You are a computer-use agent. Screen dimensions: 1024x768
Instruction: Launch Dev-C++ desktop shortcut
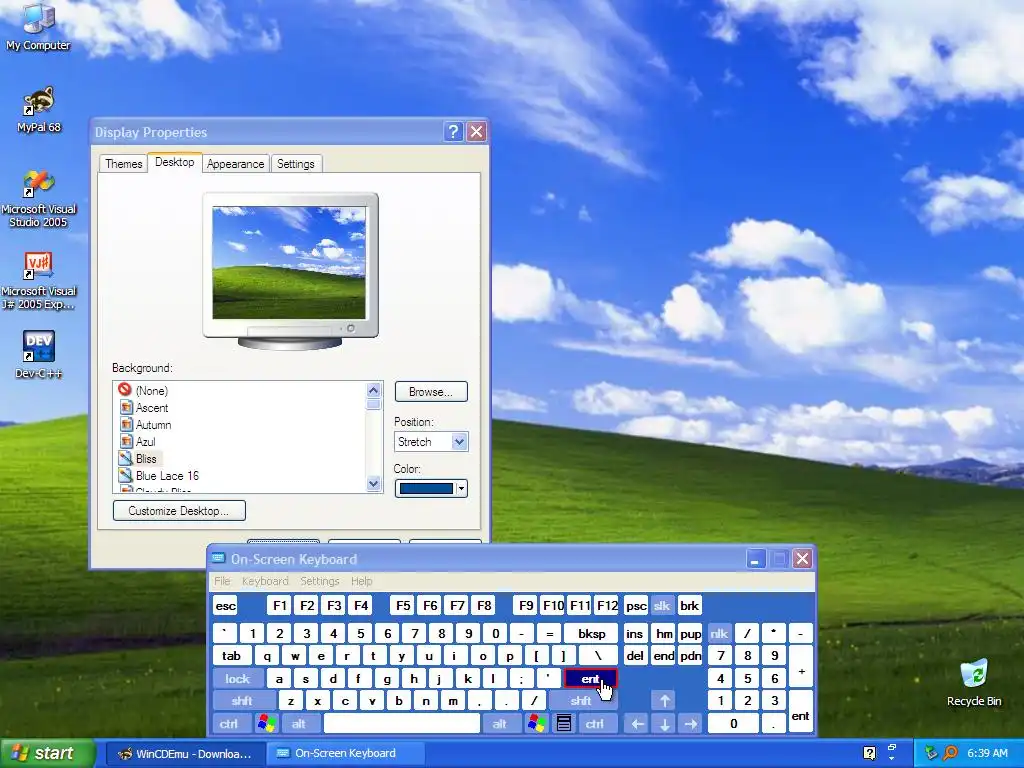pos(39,355)
